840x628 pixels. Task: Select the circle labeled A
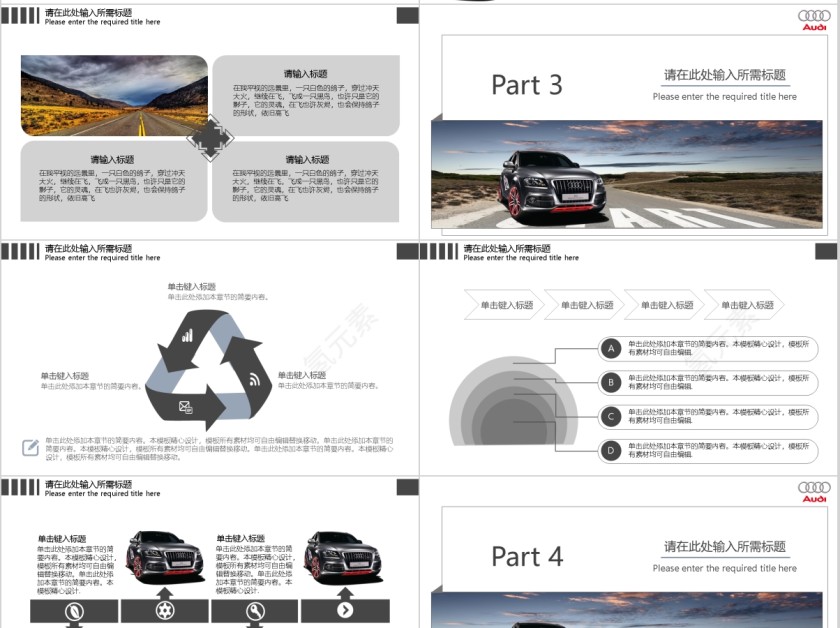click(611, 348)
